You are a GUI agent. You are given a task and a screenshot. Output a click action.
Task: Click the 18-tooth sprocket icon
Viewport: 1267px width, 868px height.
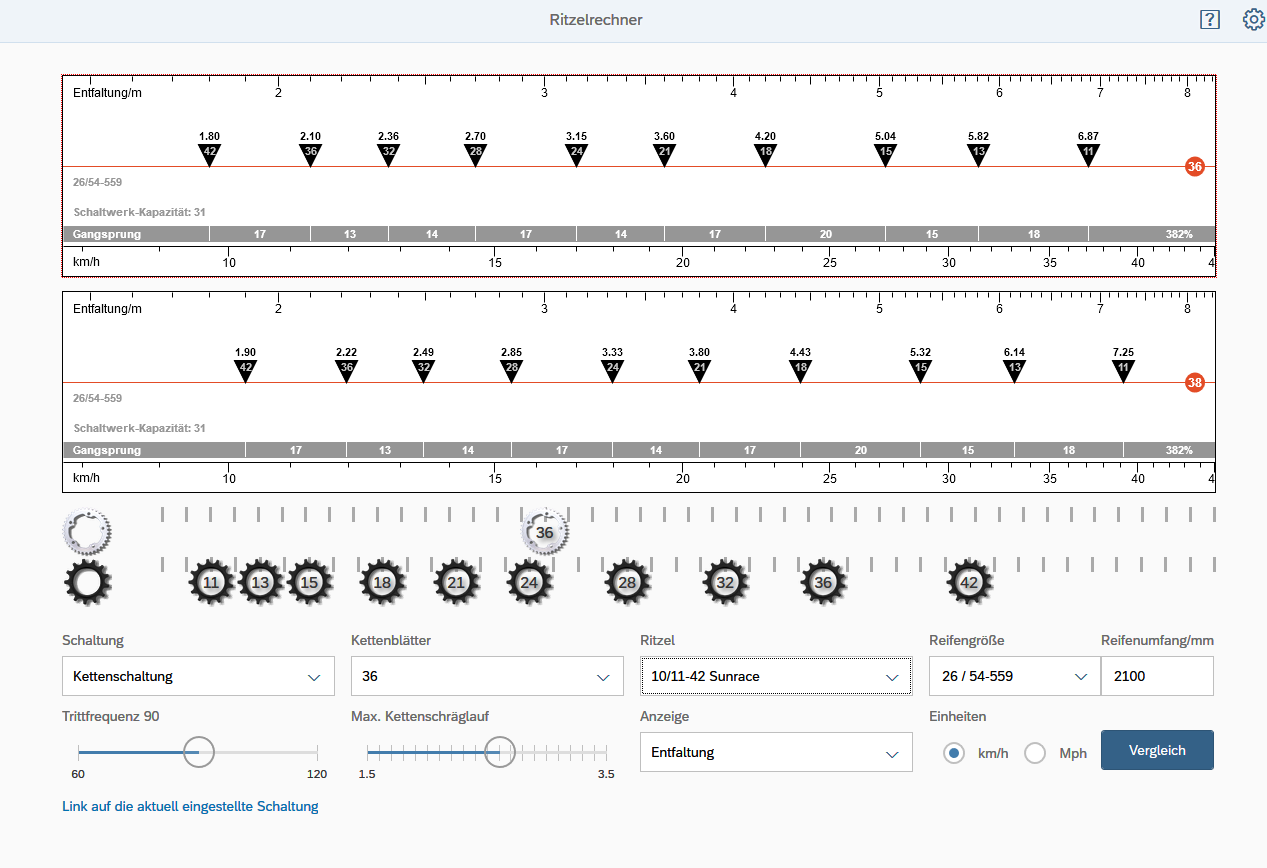click(382, 582)
